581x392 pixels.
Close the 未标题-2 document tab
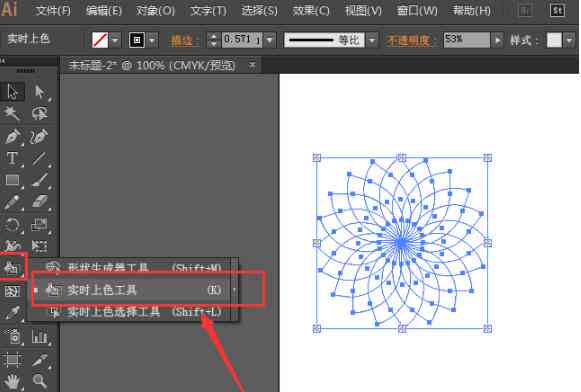[252, 65]
